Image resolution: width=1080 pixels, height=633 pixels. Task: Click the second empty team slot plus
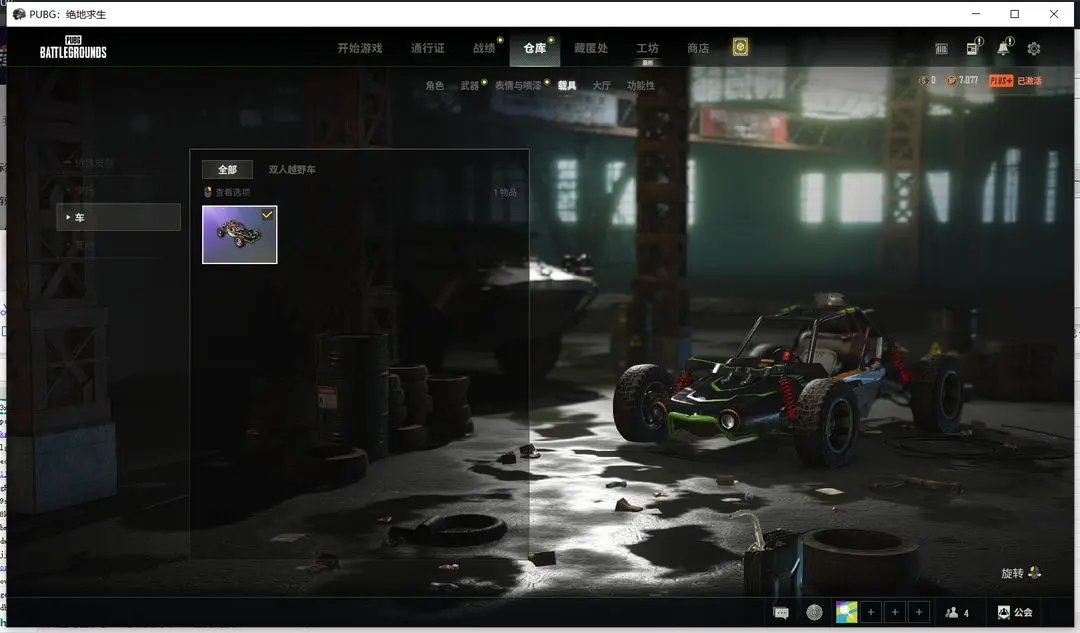coord(895,612)
